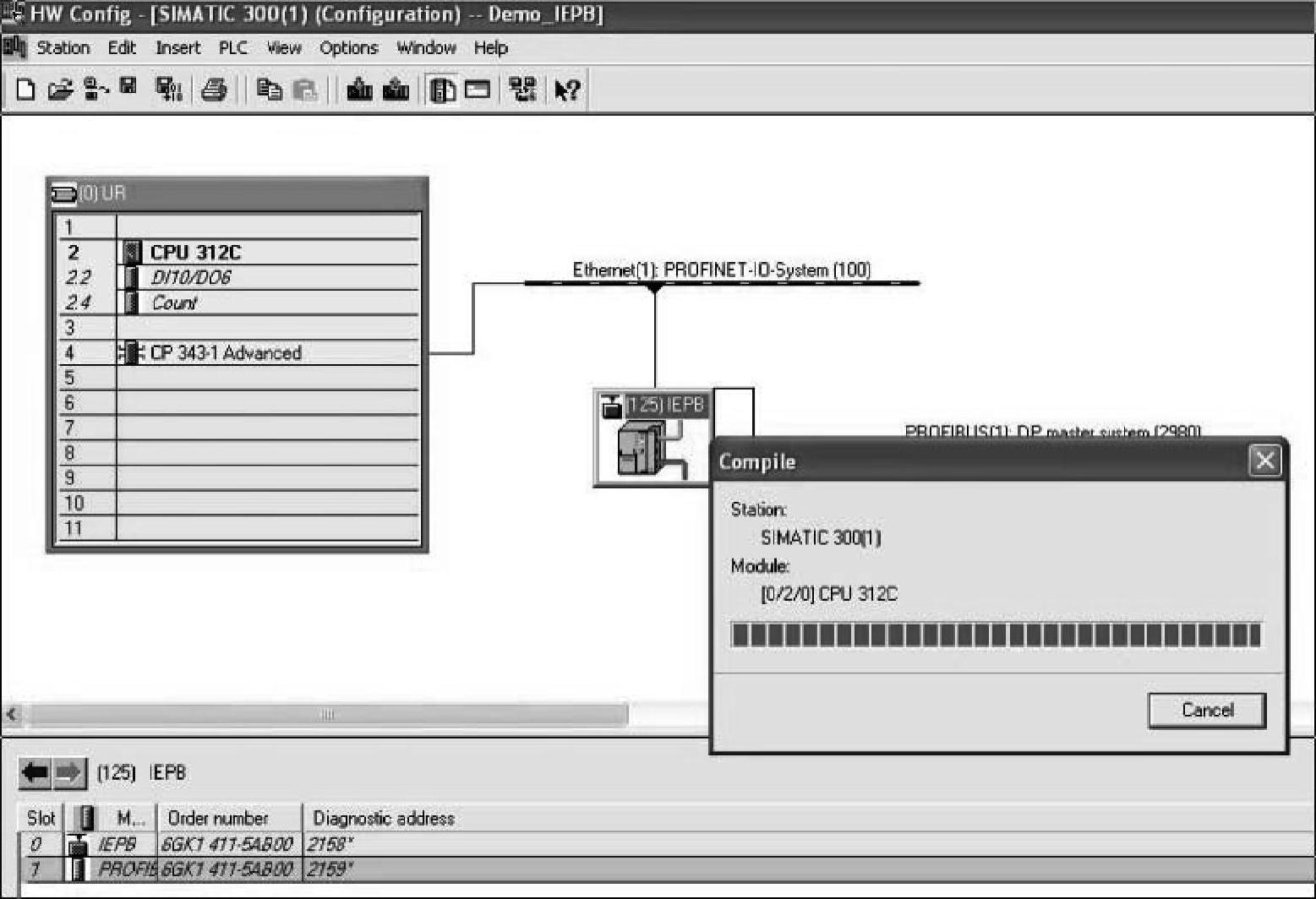The width and height of the screenshot is (1316, 899).
Task: Cancel the Compile operation
Action: click(1207, 710)
